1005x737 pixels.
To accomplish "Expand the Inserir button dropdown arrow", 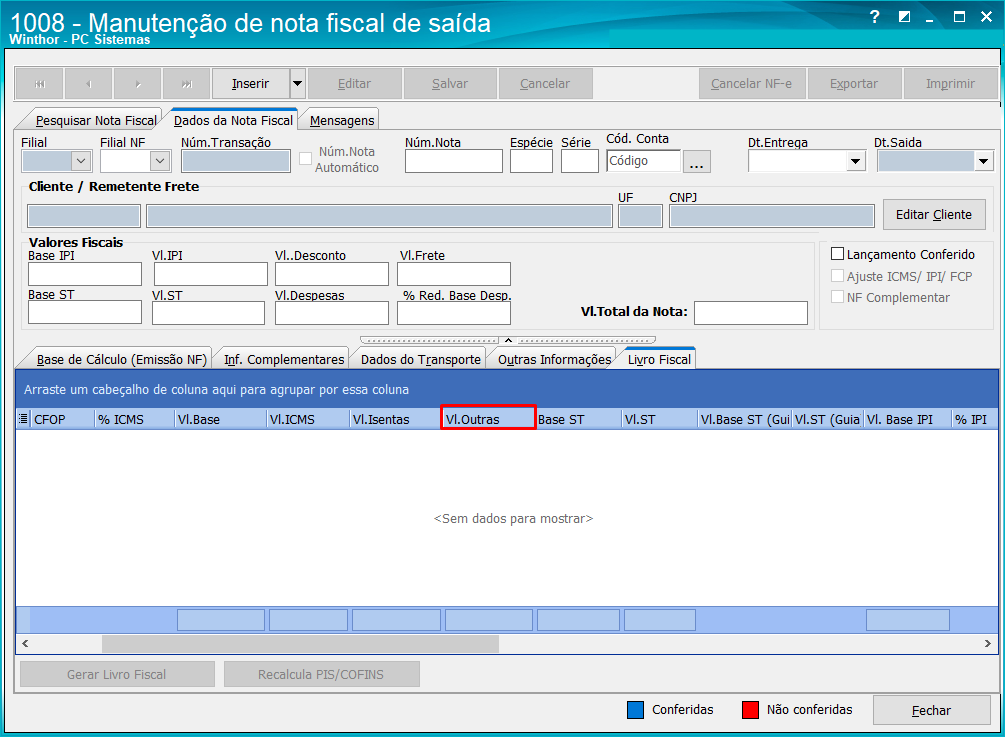I will (297, 84).
